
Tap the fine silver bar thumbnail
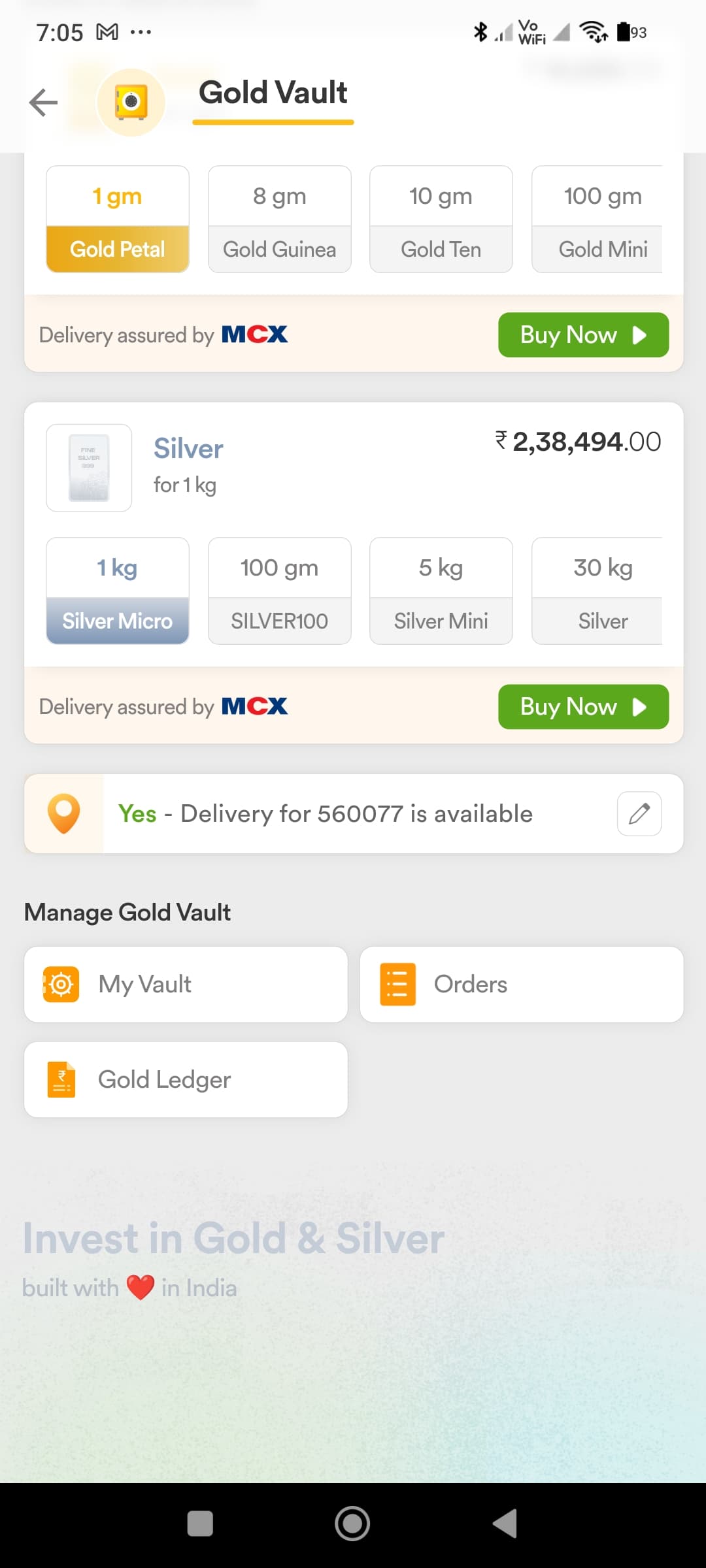pos(89,468)
